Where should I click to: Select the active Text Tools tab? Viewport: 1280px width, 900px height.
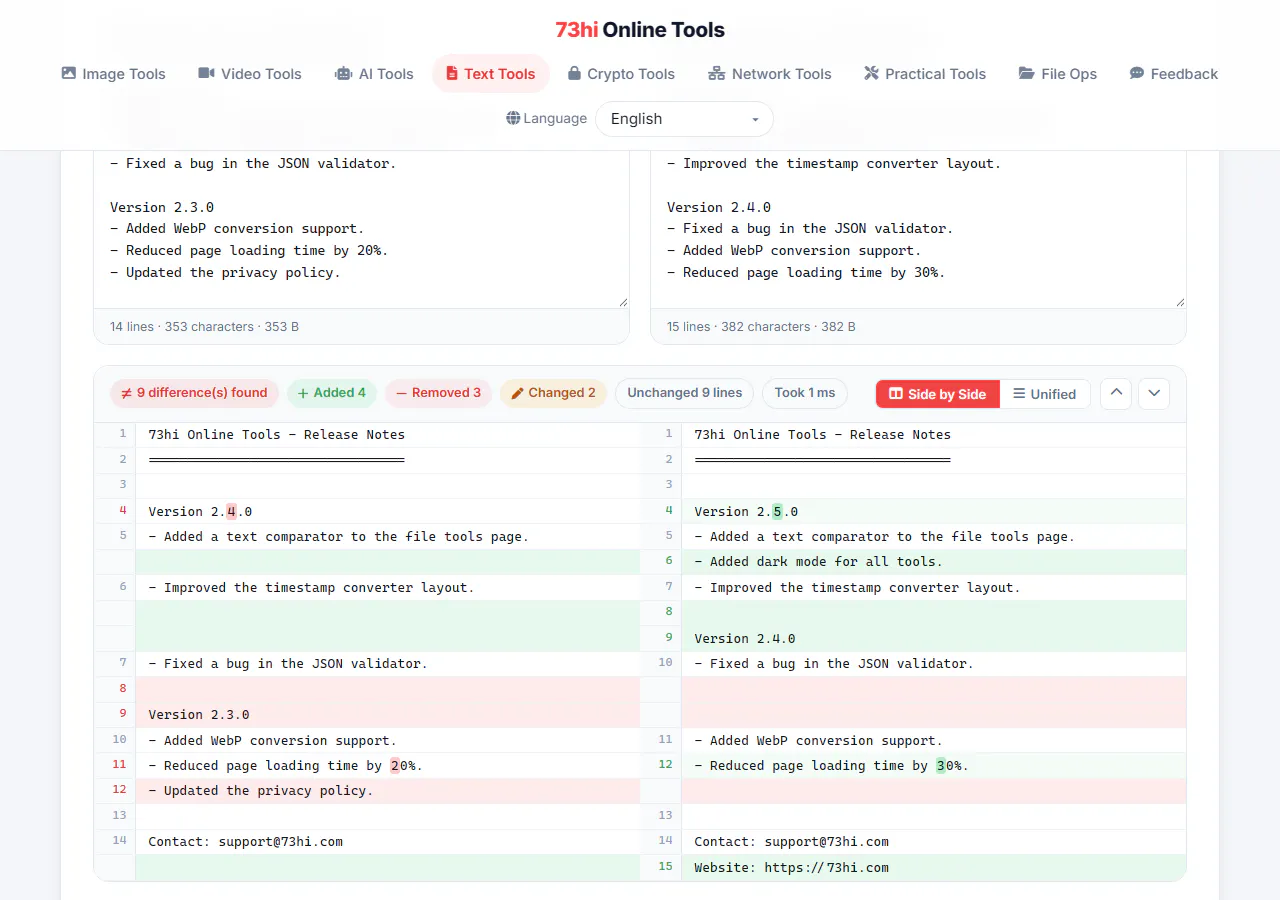tap(490, 74)
